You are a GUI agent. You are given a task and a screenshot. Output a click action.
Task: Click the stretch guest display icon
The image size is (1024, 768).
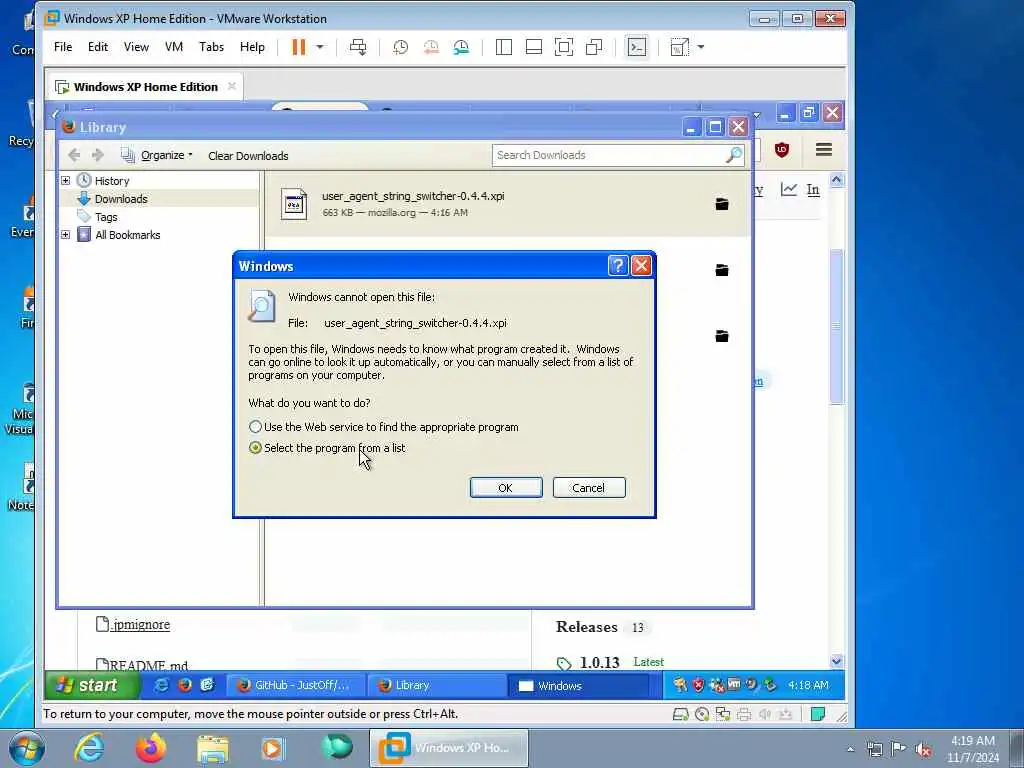679,47
